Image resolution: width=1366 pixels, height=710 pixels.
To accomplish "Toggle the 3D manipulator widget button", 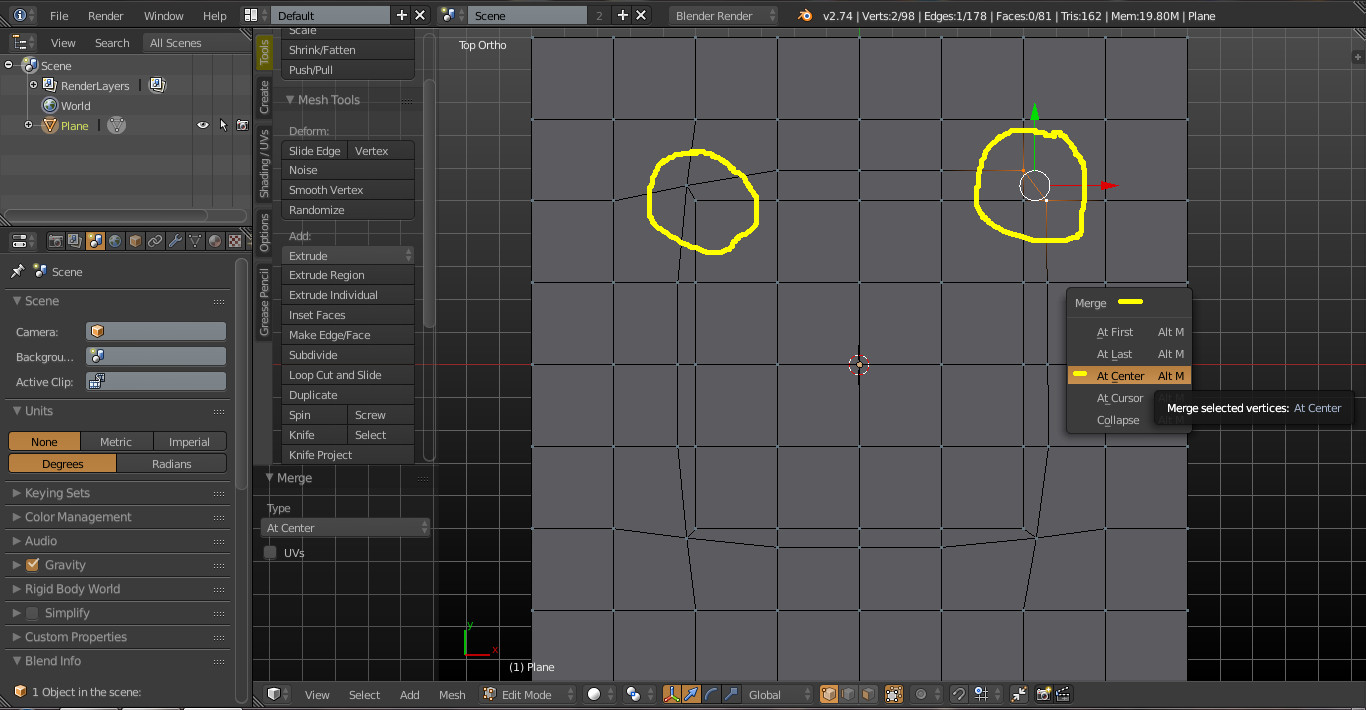I will point(672,694).
